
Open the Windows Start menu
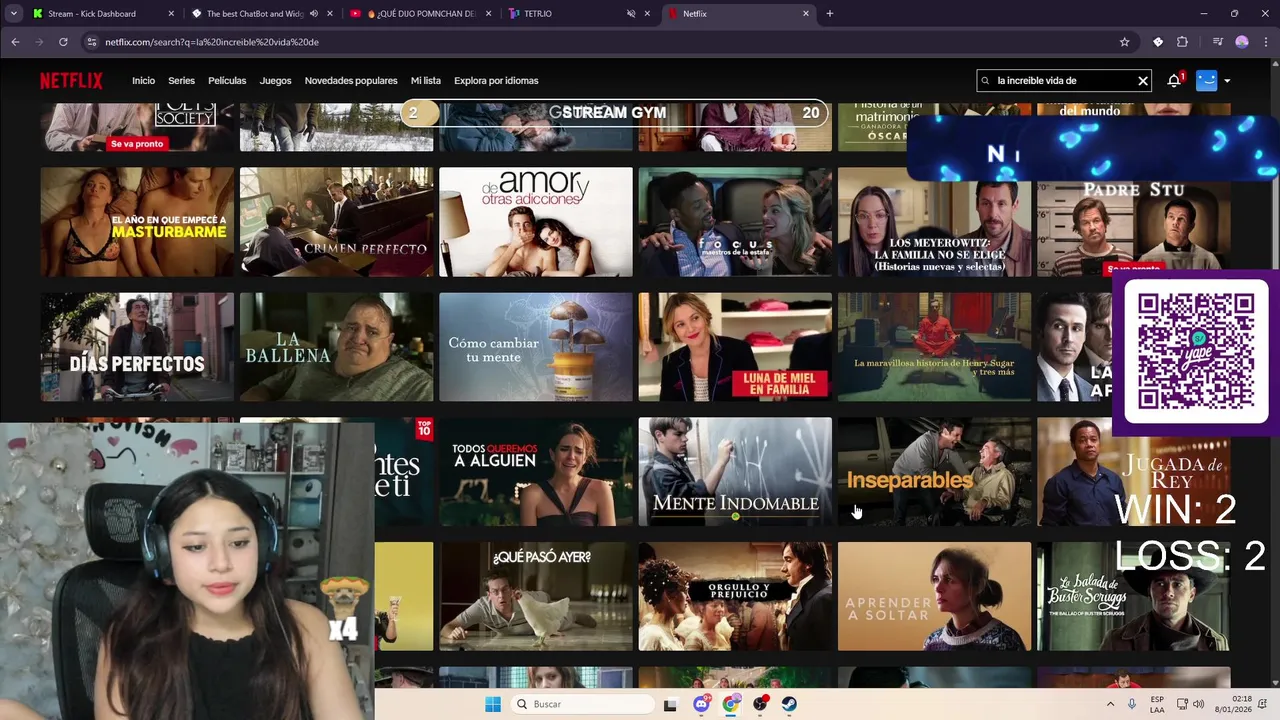point(492,704)
